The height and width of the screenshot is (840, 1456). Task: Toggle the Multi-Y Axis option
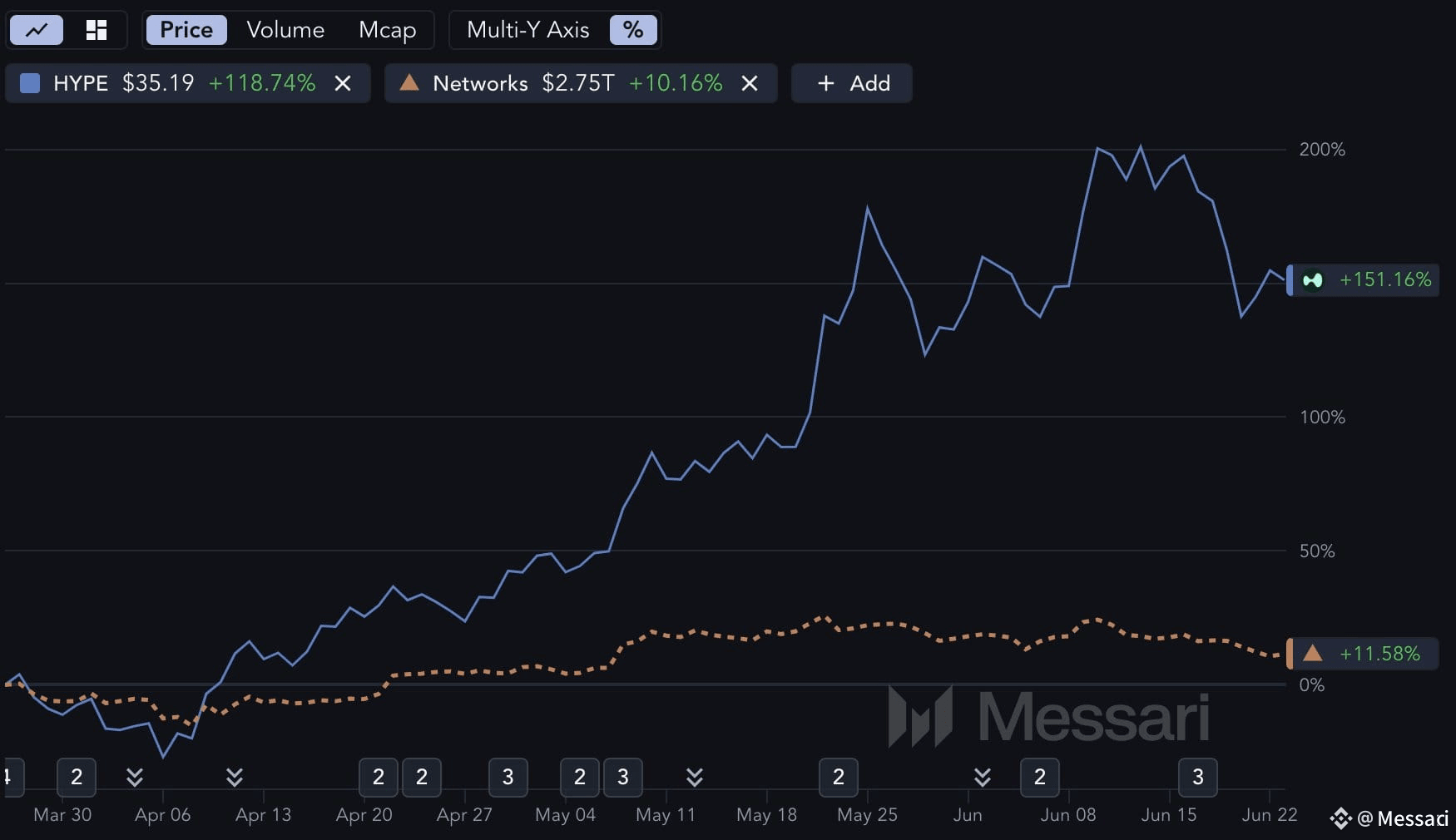[527, 30]
